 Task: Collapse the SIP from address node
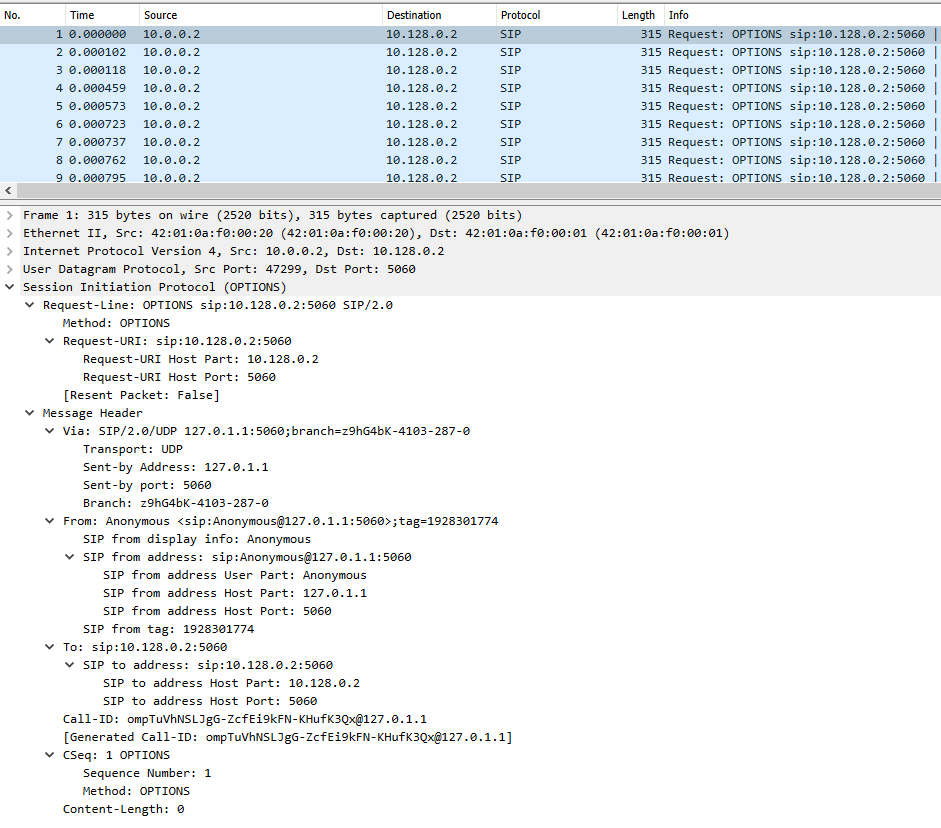tap(70, 557)
